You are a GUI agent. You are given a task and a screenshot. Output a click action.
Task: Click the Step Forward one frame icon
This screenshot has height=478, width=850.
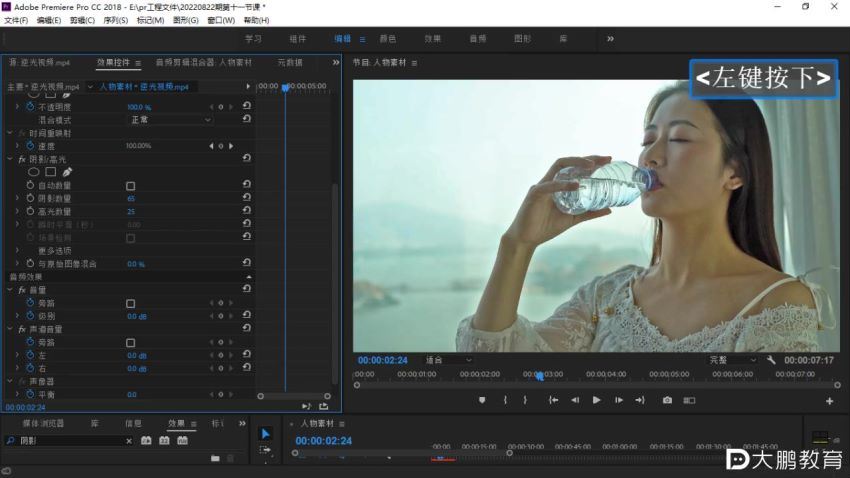click(619, 400)
